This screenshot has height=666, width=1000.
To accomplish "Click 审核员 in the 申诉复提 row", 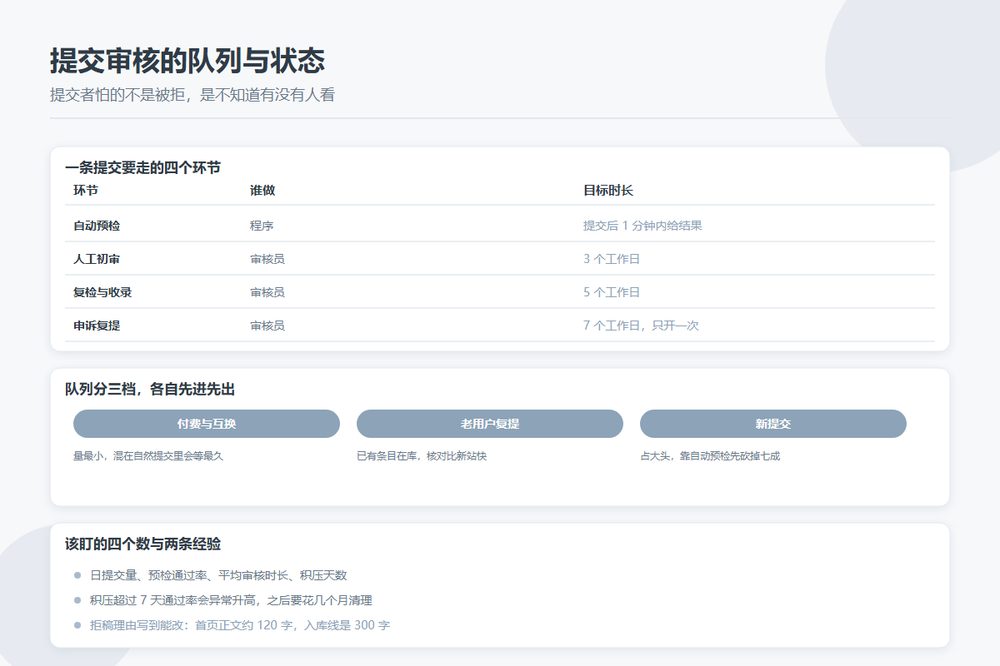I will [267, 325].
